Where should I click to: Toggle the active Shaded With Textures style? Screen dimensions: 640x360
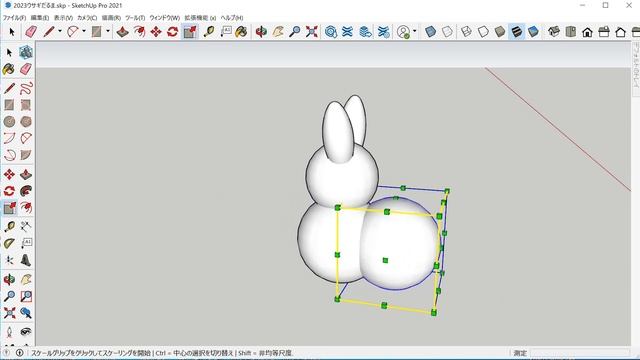[517, 32]
